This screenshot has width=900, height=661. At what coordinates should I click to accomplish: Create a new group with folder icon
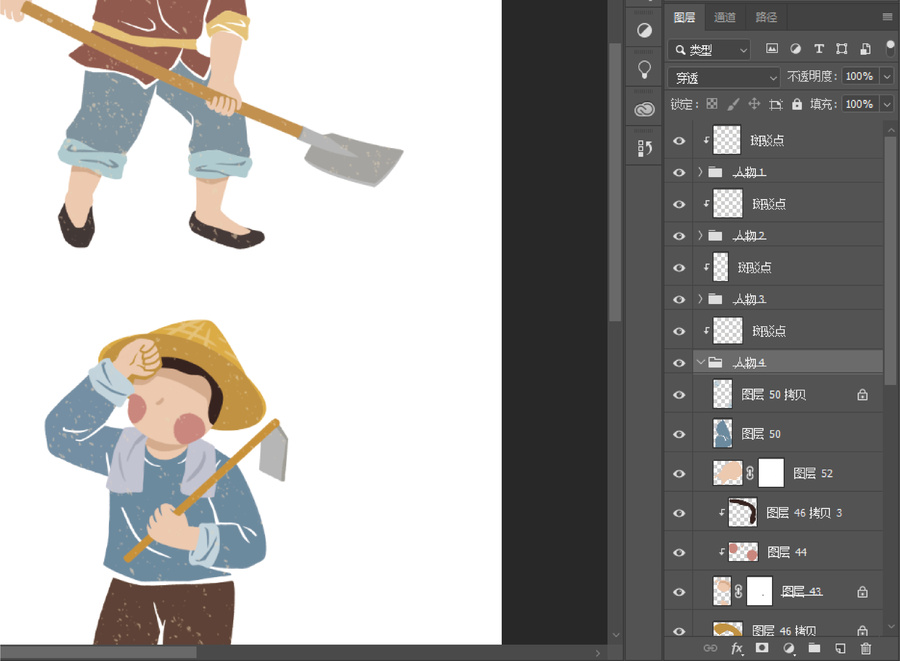814,648
